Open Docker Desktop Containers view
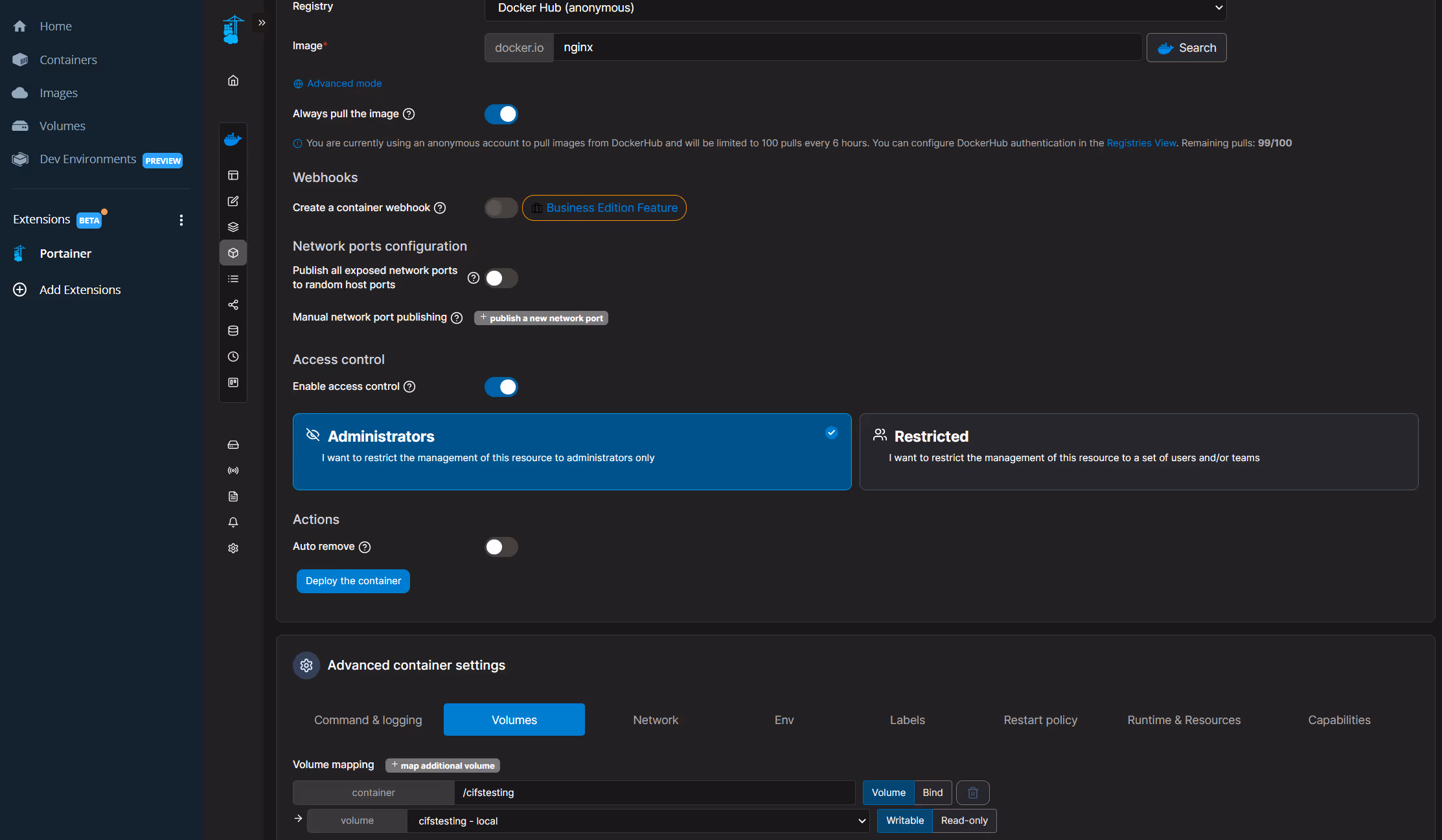1442x840 pixels. 55,60
